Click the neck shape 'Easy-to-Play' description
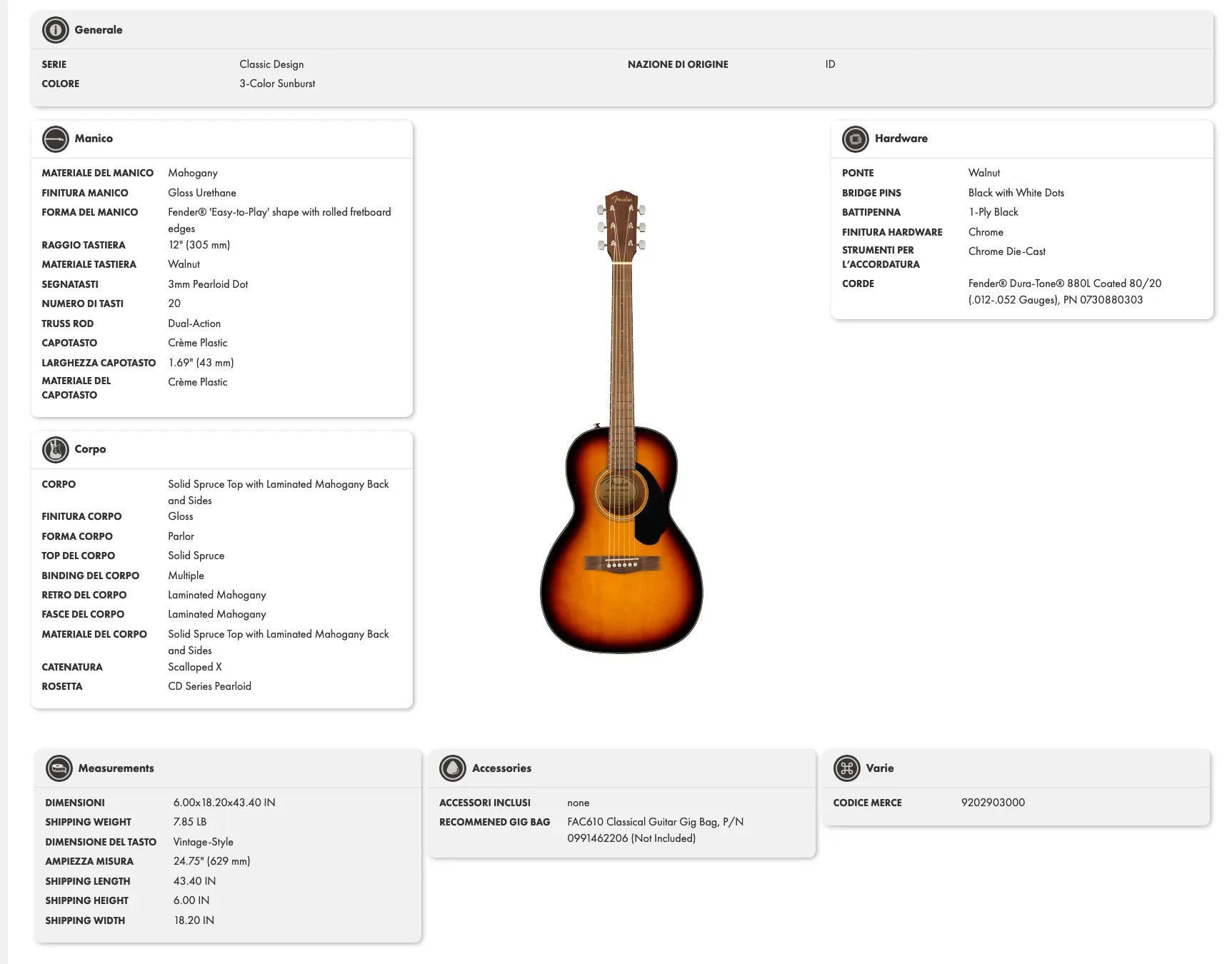The width and height of the screenshot is (1232, 964). (x=279, y=220)
